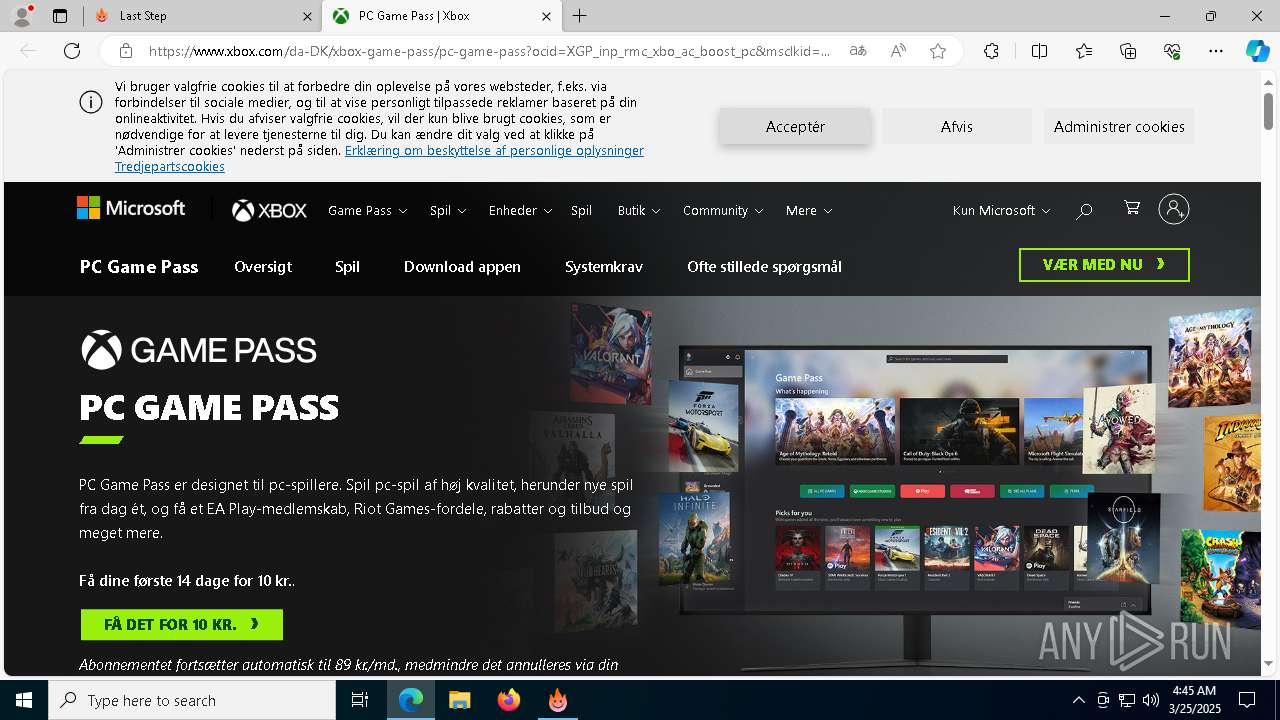Viewport: 1280px width, 720px height.
Task: Open the Spil sub-navigation tab
Action: 347,266
